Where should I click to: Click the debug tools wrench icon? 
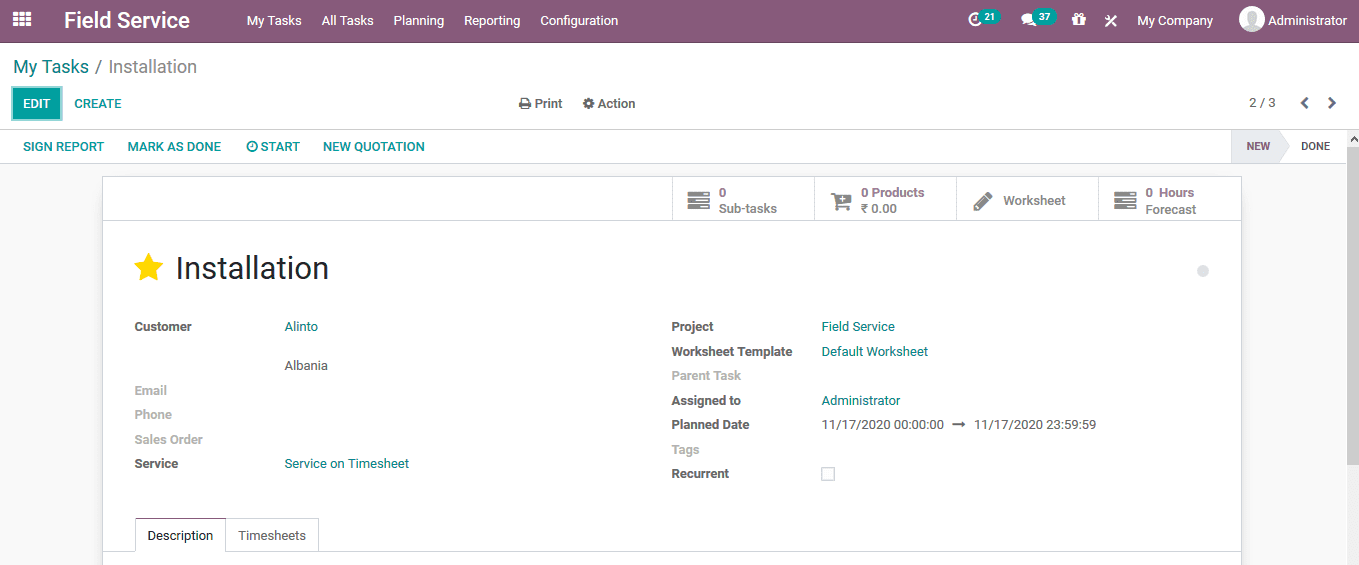click(1110, 20)
